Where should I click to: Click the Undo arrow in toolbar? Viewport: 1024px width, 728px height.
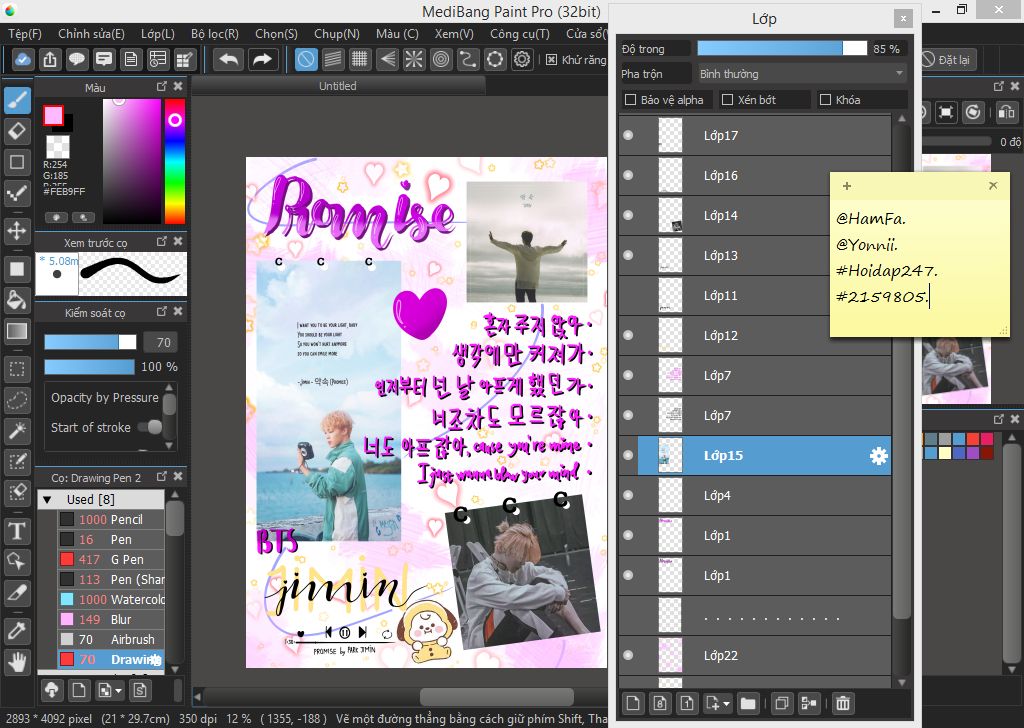pos(229,59)
